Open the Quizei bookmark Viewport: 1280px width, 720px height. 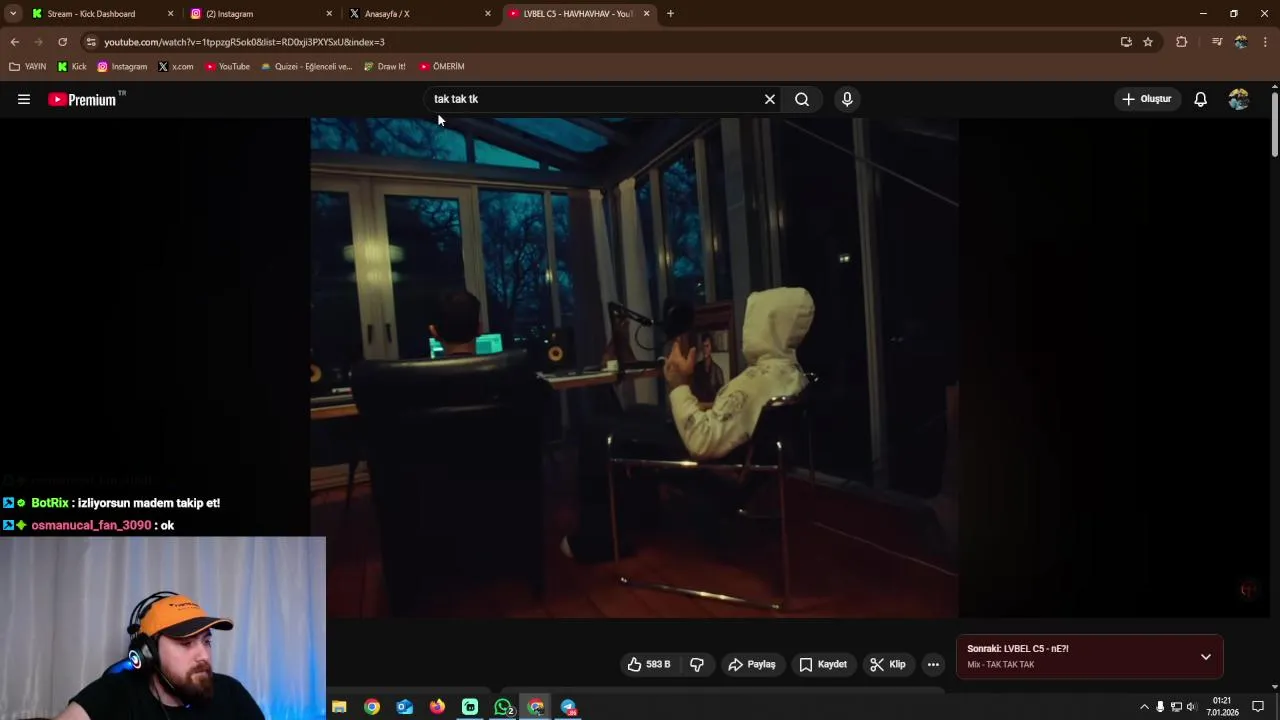[306, 67]
